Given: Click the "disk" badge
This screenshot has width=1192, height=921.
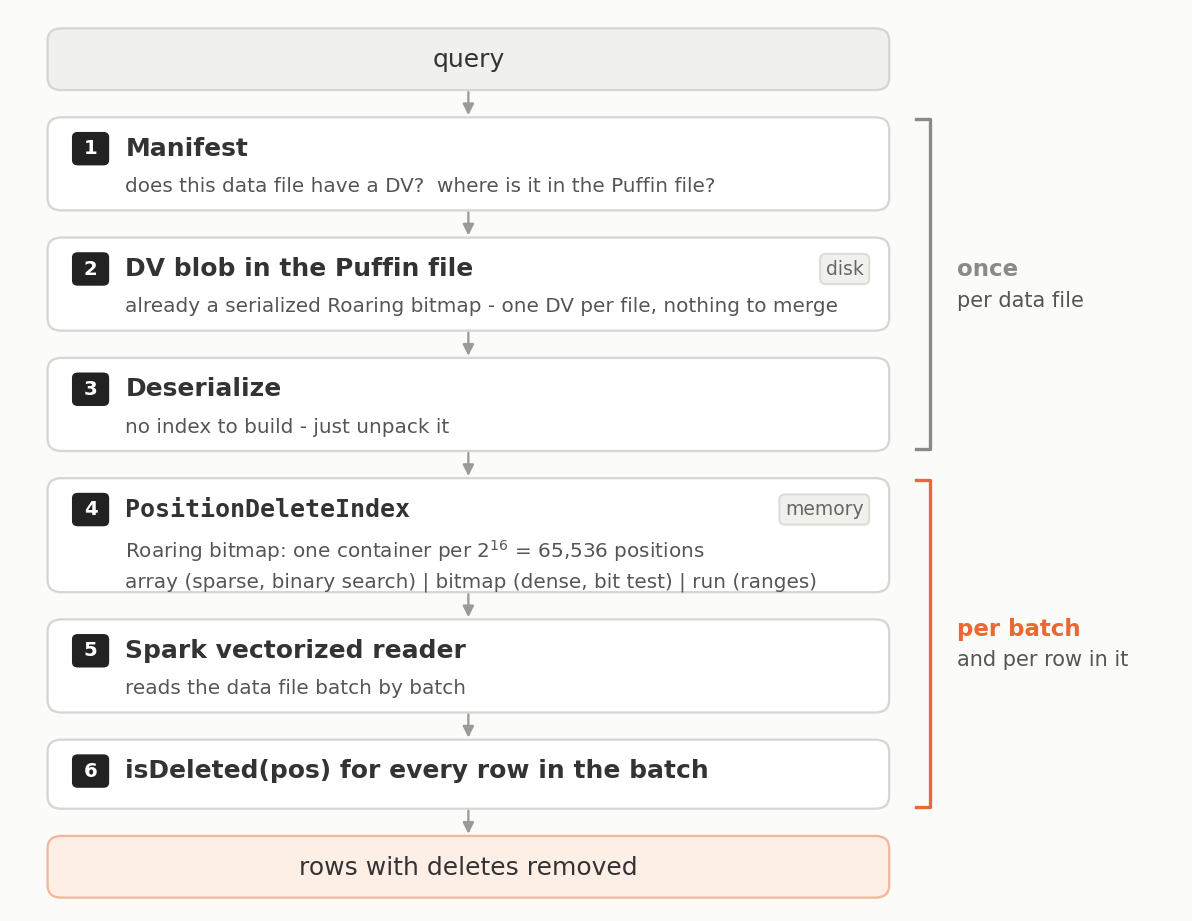Looking at the screenshot, I should click(845, 269).
